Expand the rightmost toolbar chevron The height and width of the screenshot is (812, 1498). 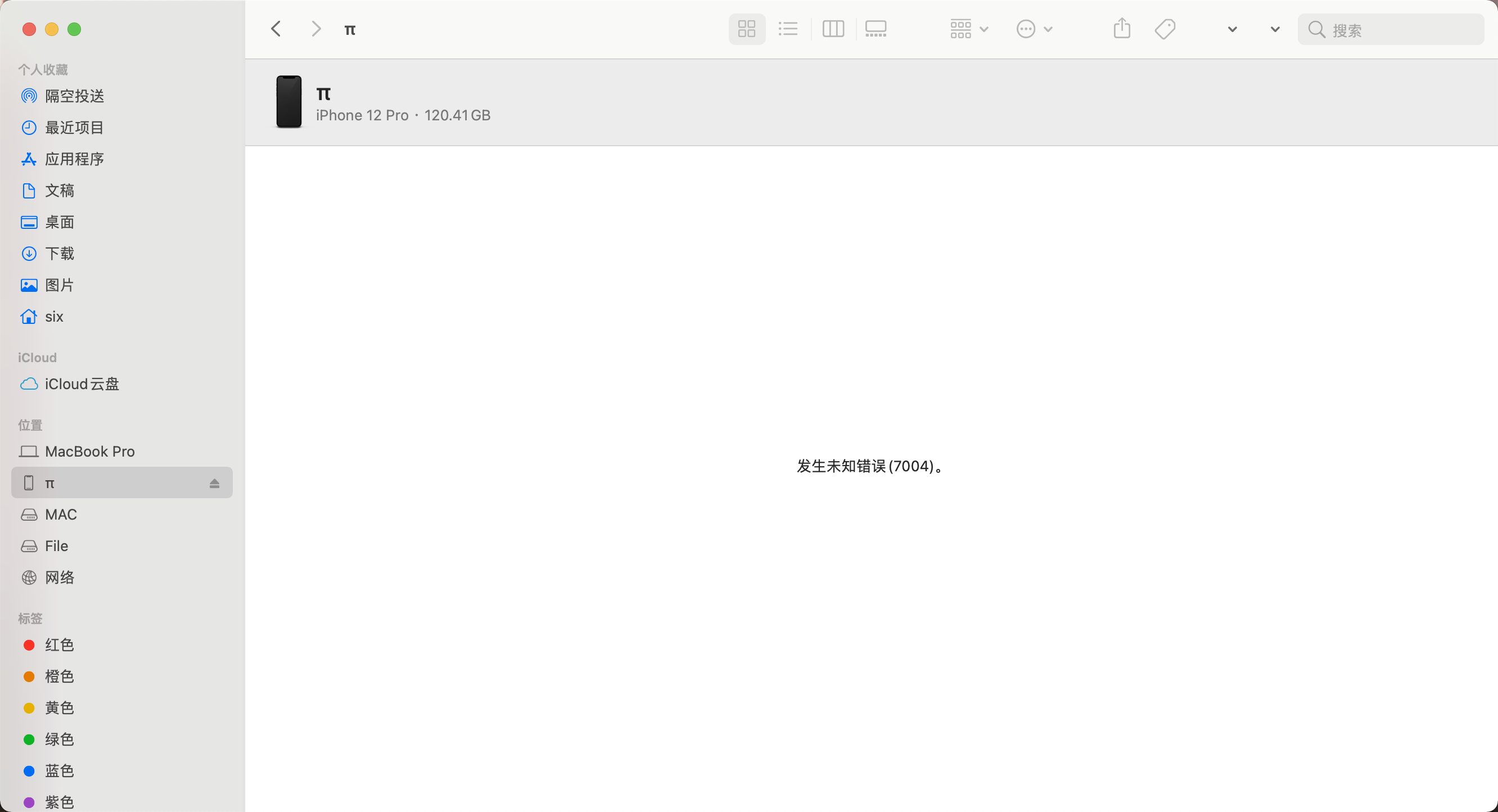(x=1275, y=29)
